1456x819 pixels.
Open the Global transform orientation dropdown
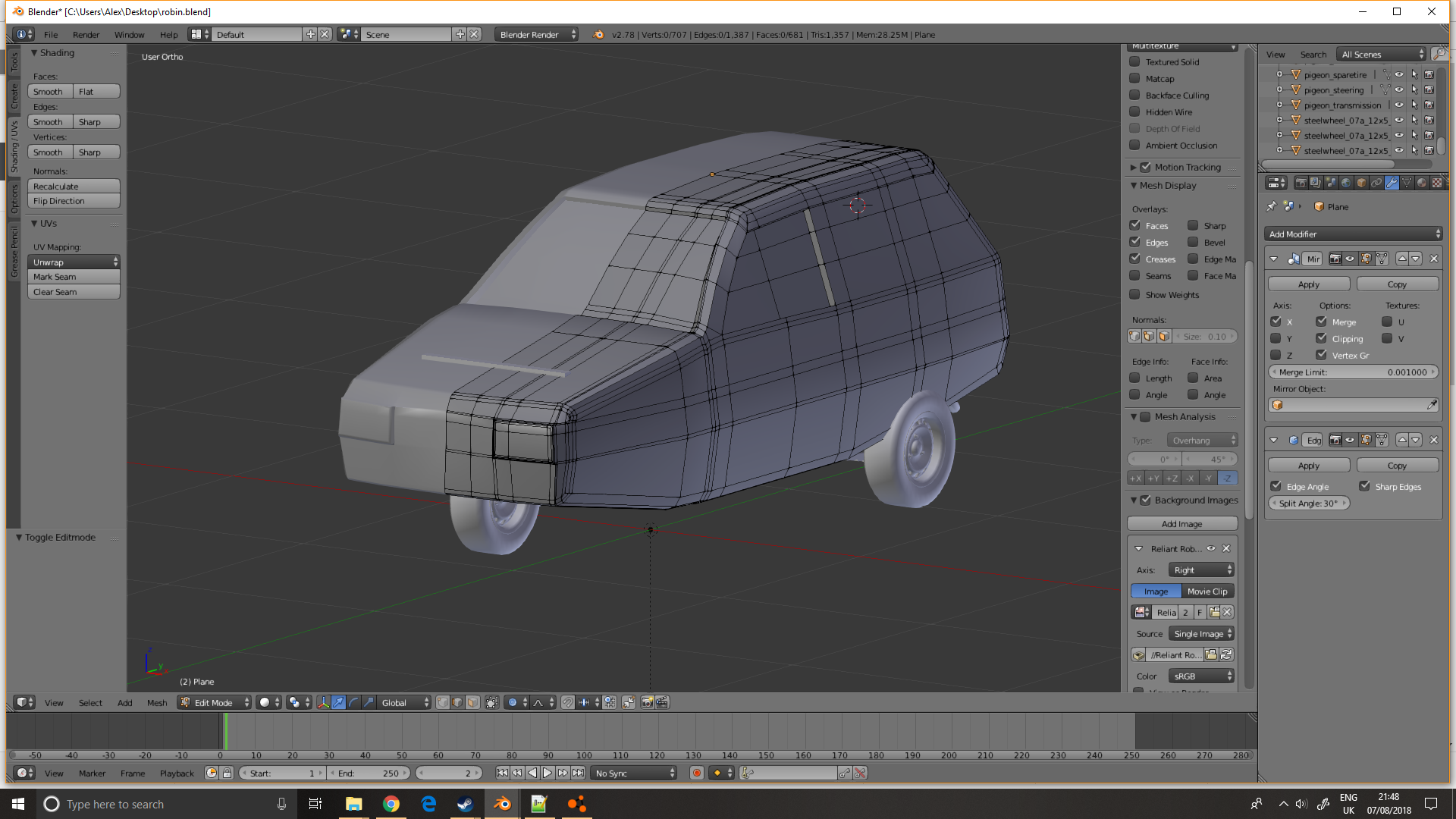pyautogui.click(x=404, y=702)
